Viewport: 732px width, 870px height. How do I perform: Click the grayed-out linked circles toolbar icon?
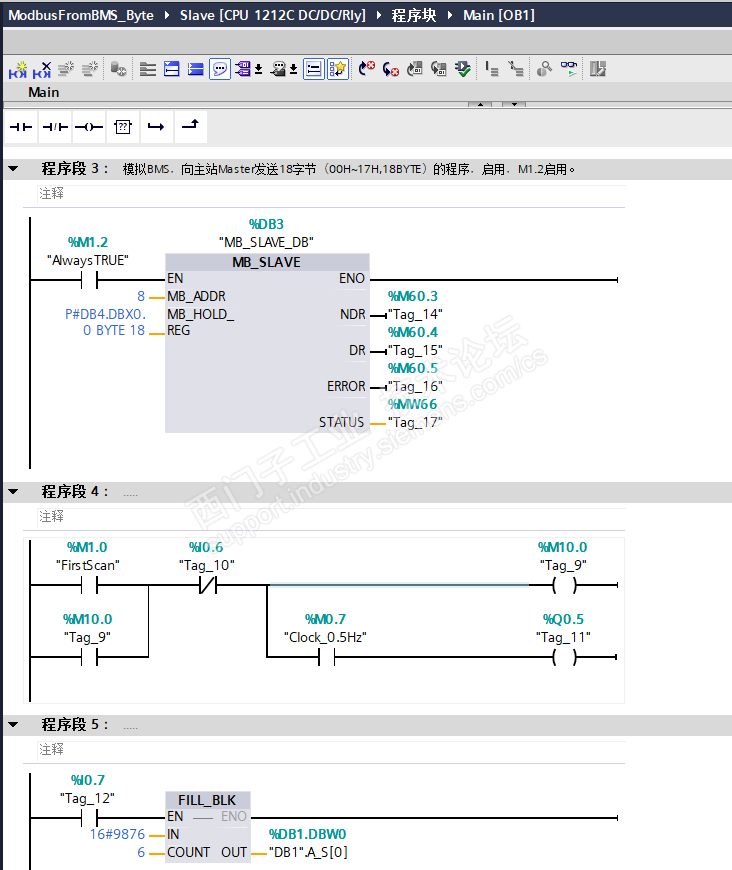point(544,69)
